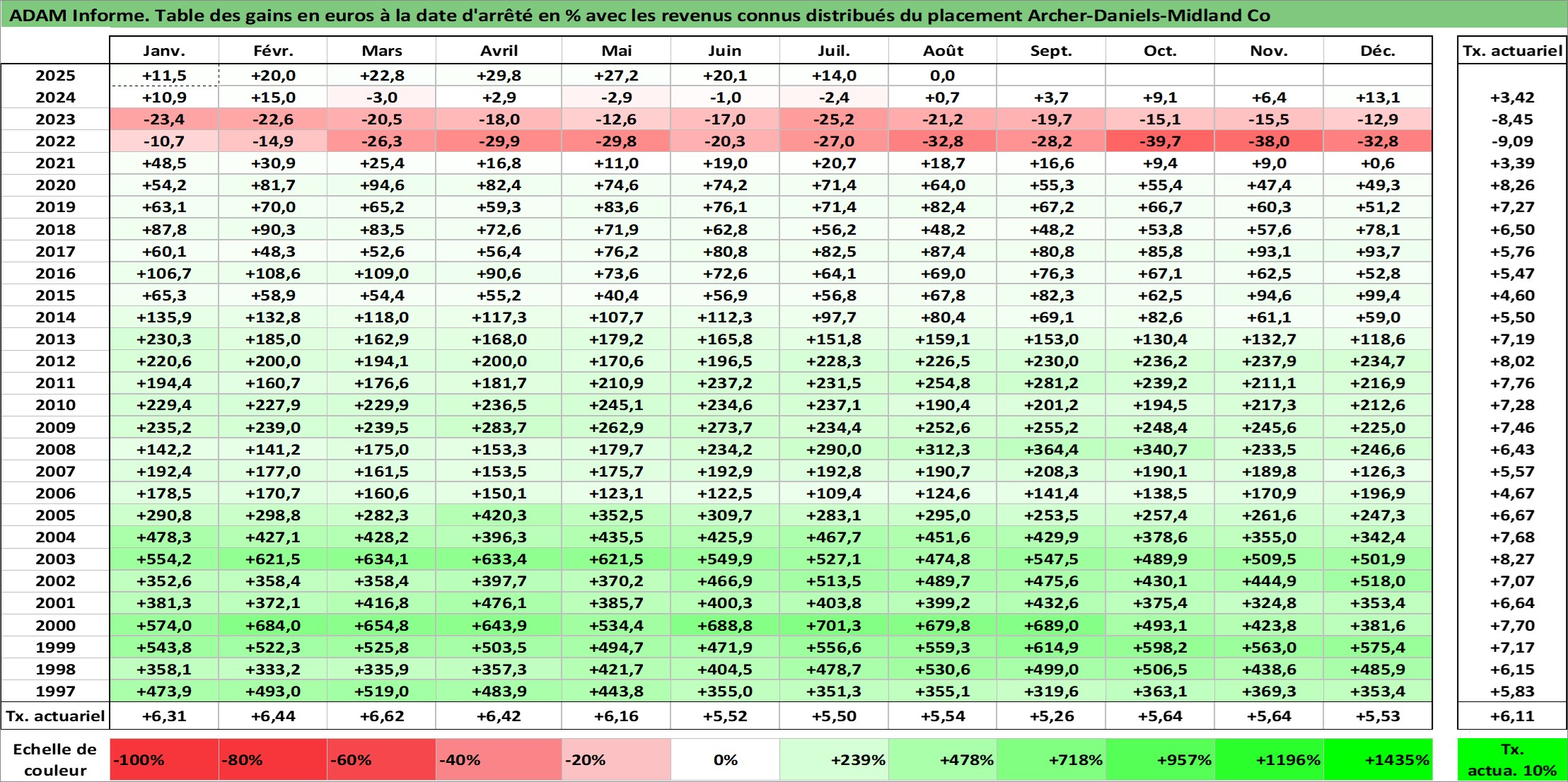The height and width of the screenshot is (782, 1568).
Task: Select the March 2003 cell '+634,1'
Action: pyautogui.click(x=382, y=559)
